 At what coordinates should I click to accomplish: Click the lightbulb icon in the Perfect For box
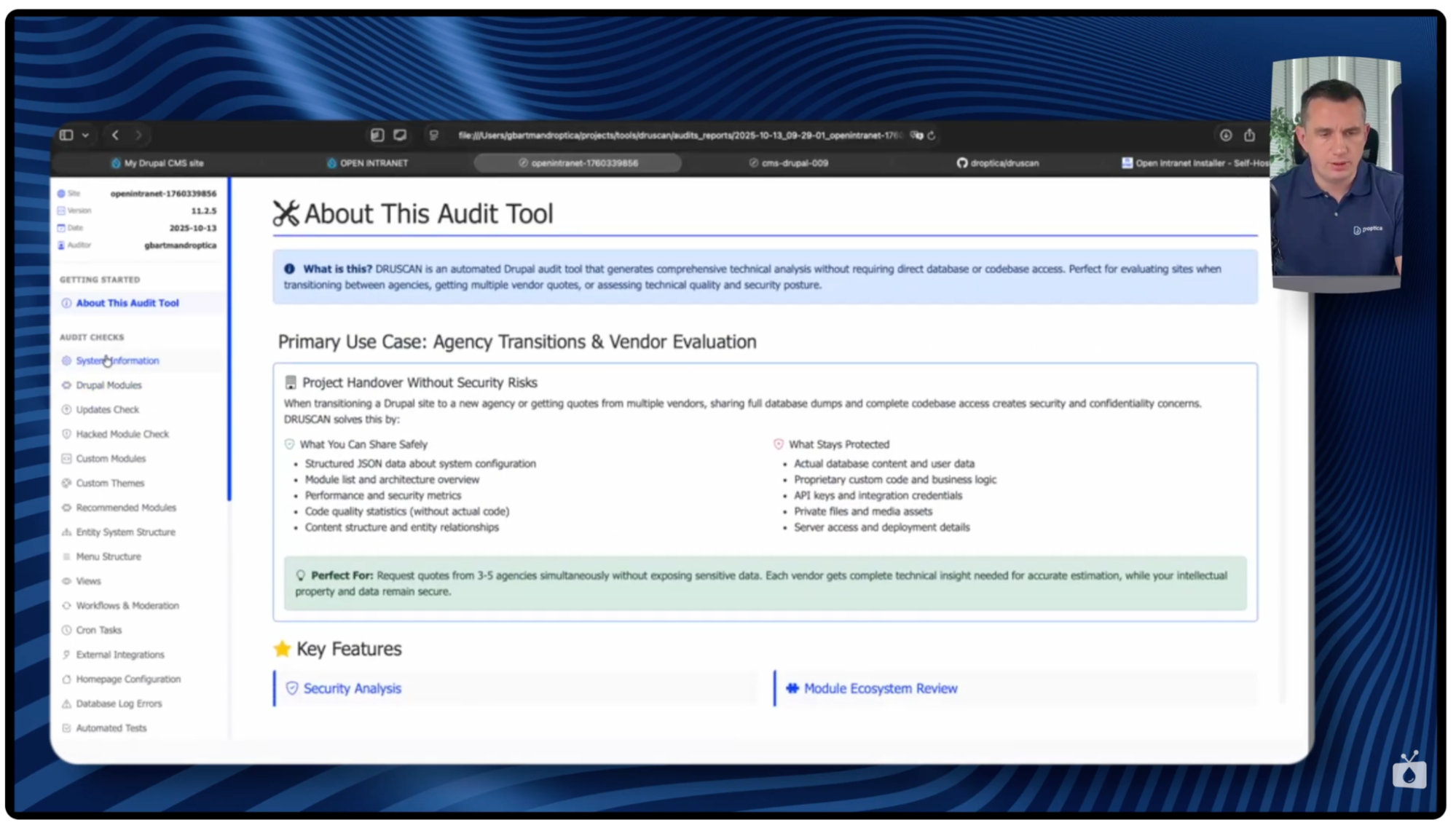(301, 575)
